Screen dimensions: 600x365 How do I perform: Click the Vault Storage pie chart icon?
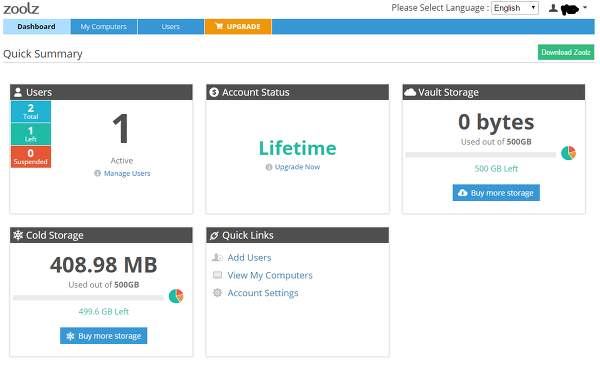click(568, 153)
